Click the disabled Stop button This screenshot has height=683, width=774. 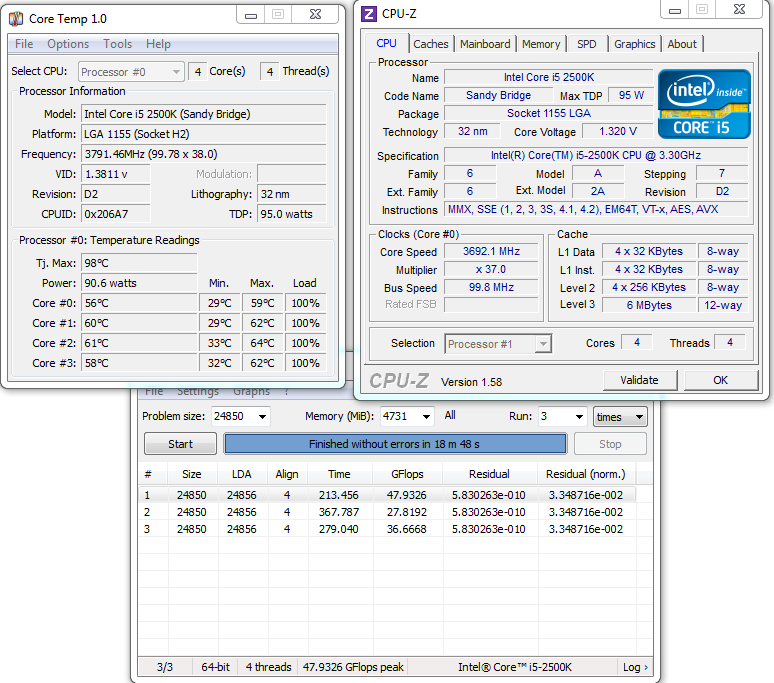(x=610, y=444)
